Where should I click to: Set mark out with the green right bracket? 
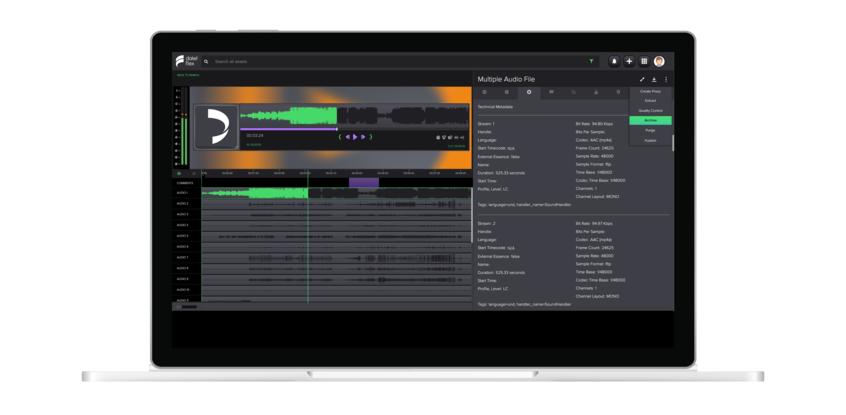[x=371, y=137]
